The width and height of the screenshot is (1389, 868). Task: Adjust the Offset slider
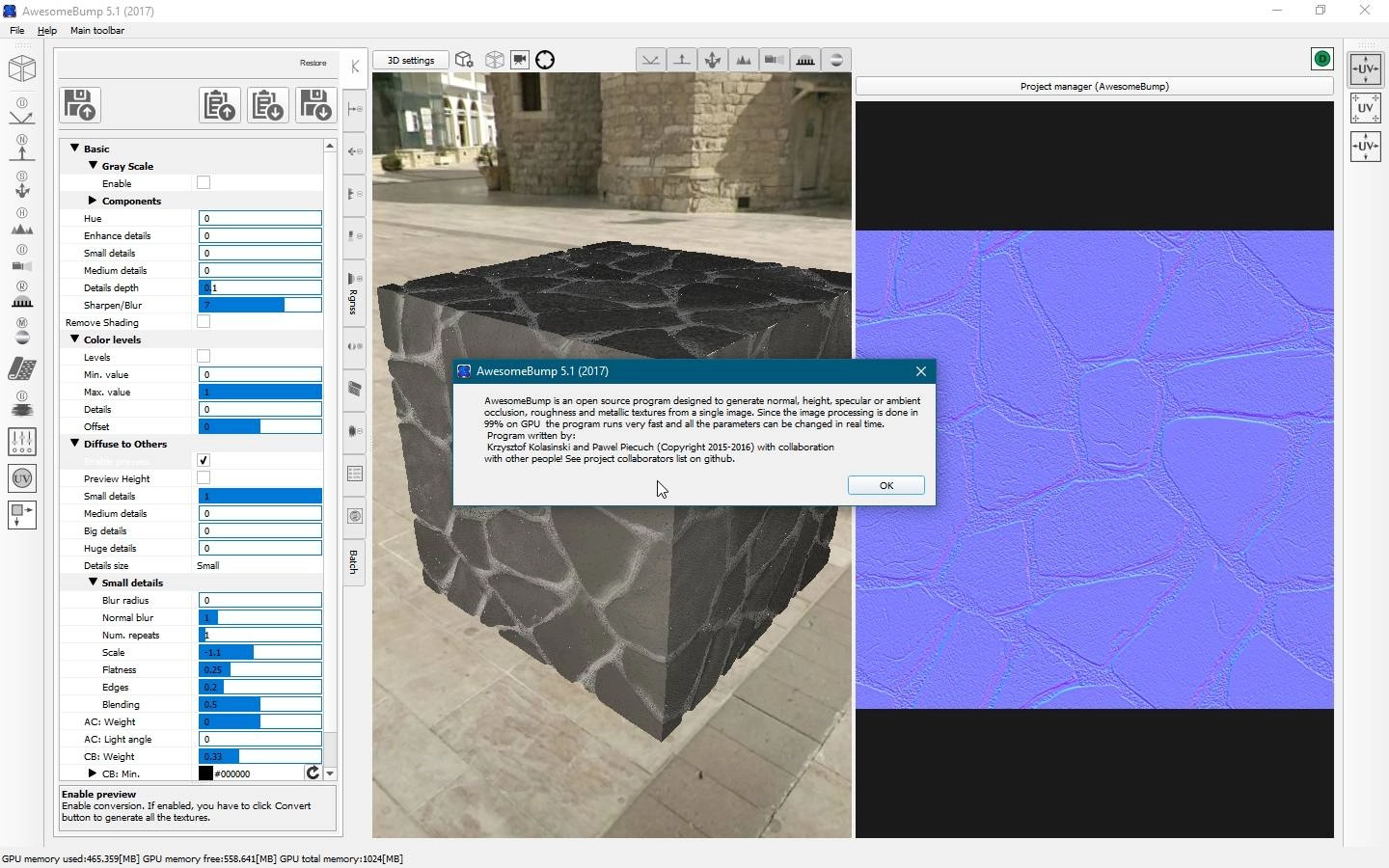click(259, 426)
